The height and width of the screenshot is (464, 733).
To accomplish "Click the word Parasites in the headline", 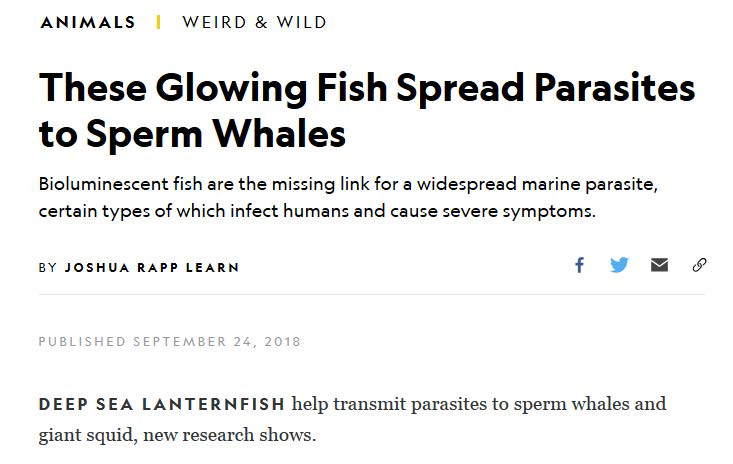I will point(615,87).
